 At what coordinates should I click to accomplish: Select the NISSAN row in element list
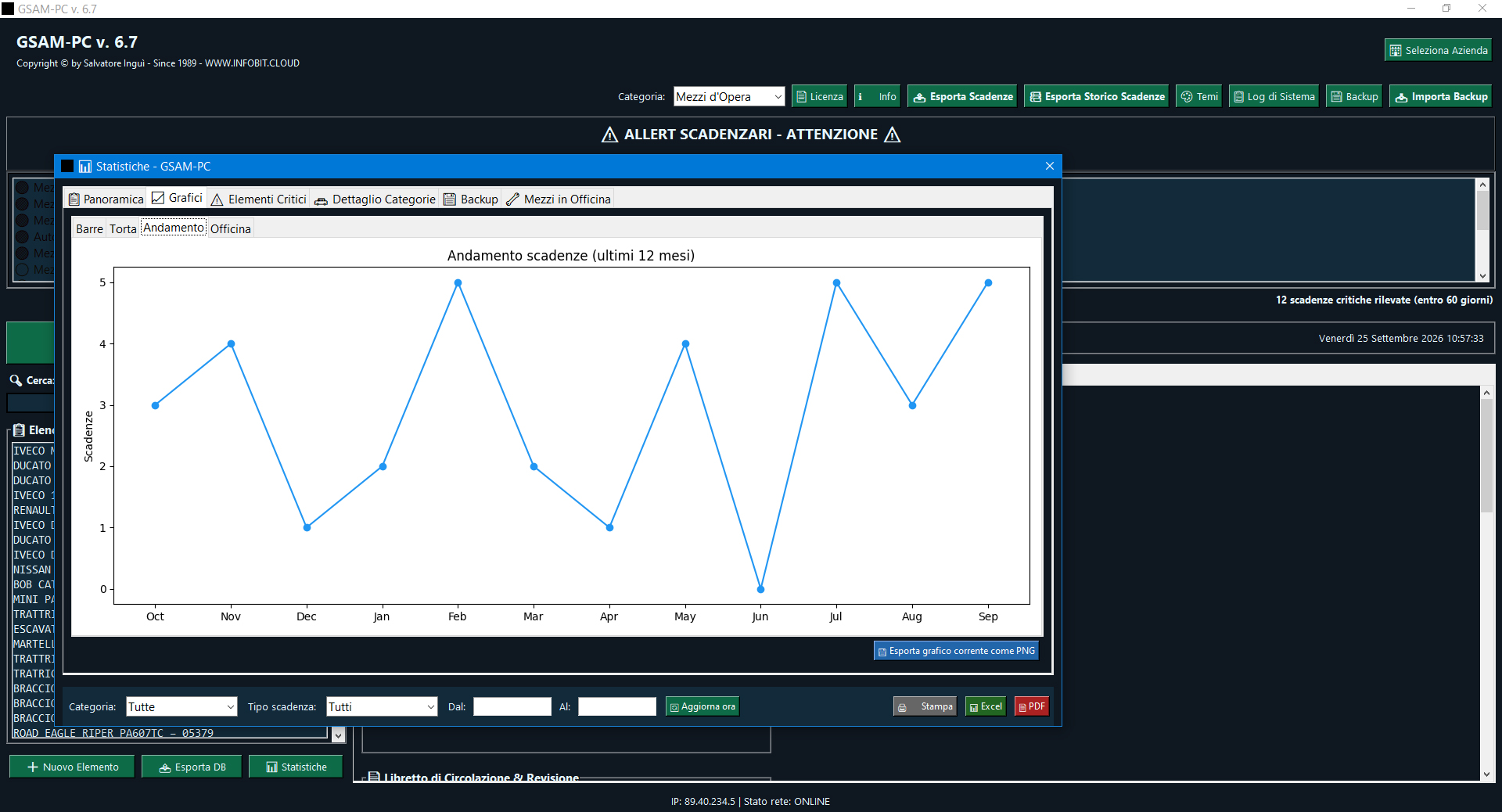[32, 569]
